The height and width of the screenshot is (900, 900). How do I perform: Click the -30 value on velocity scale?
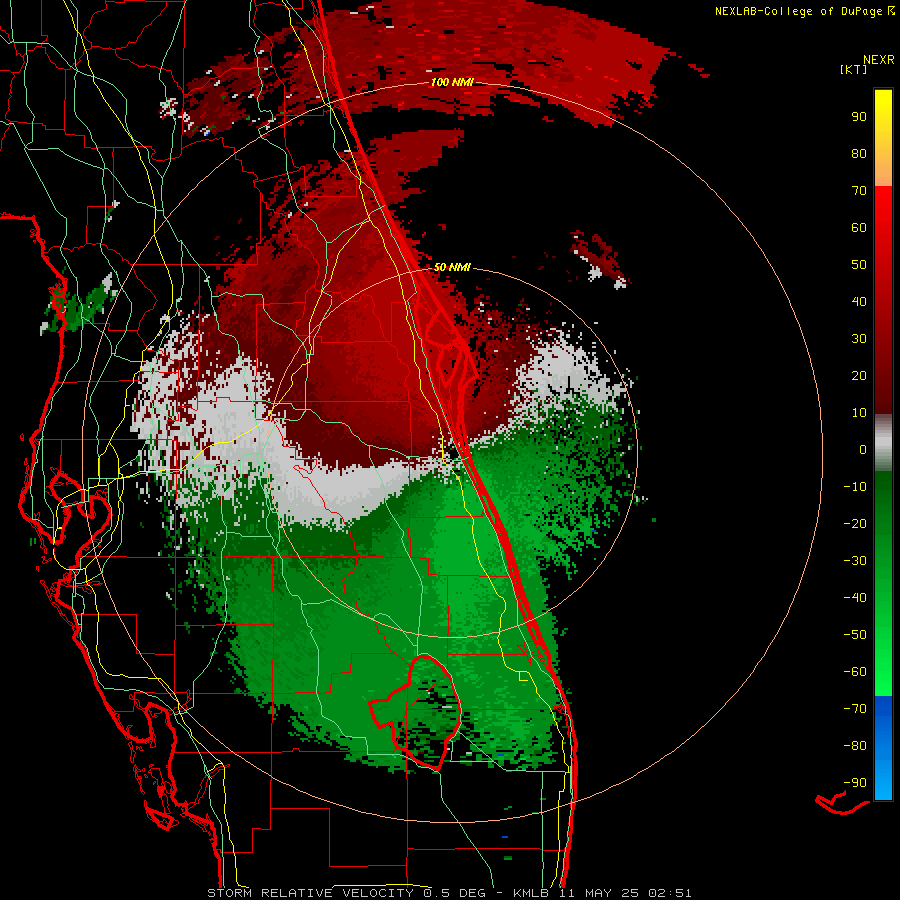click(855, 561)
